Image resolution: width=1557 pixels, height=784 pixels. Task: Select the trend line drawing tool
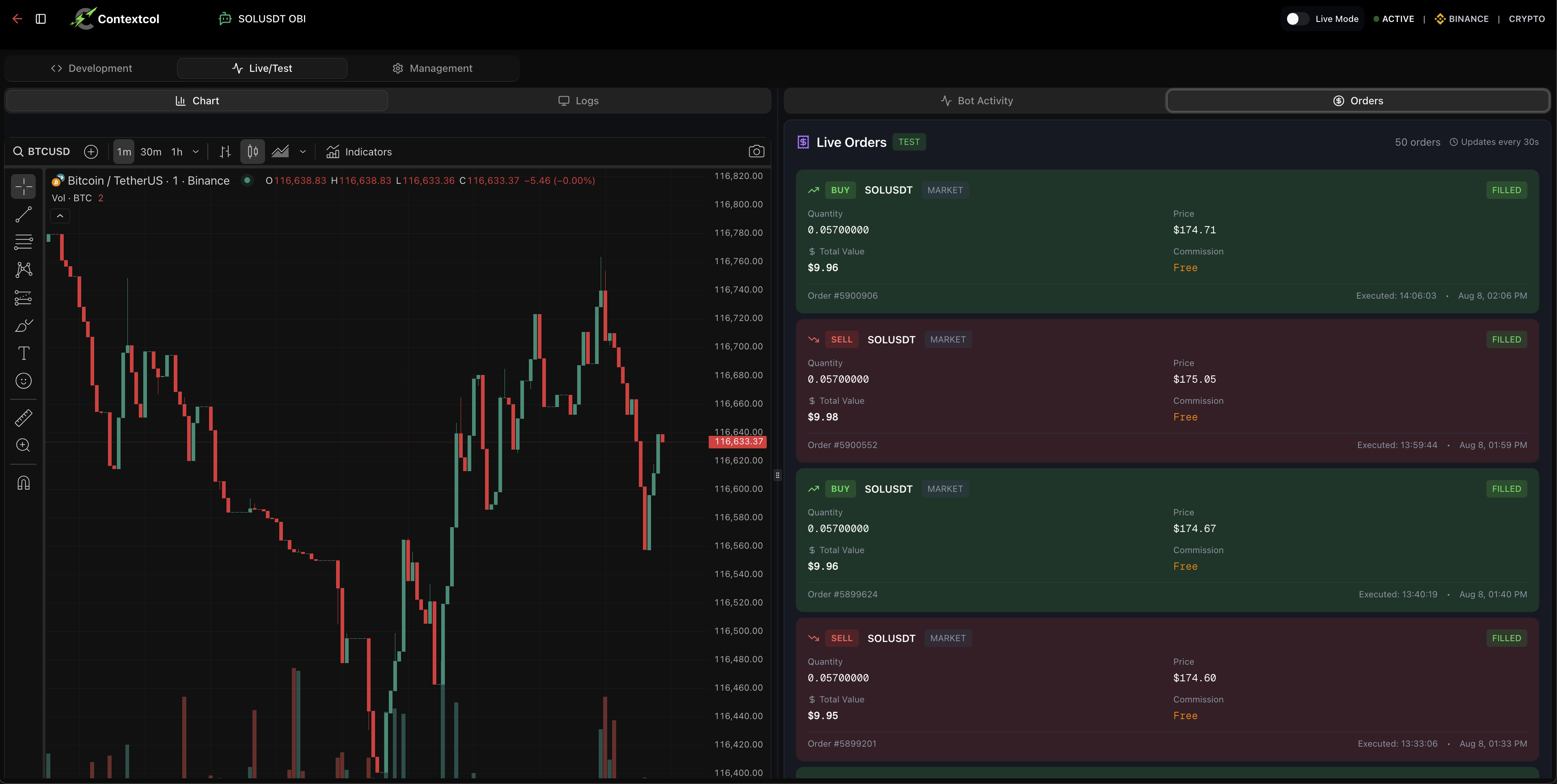click(x=24, y=214)
